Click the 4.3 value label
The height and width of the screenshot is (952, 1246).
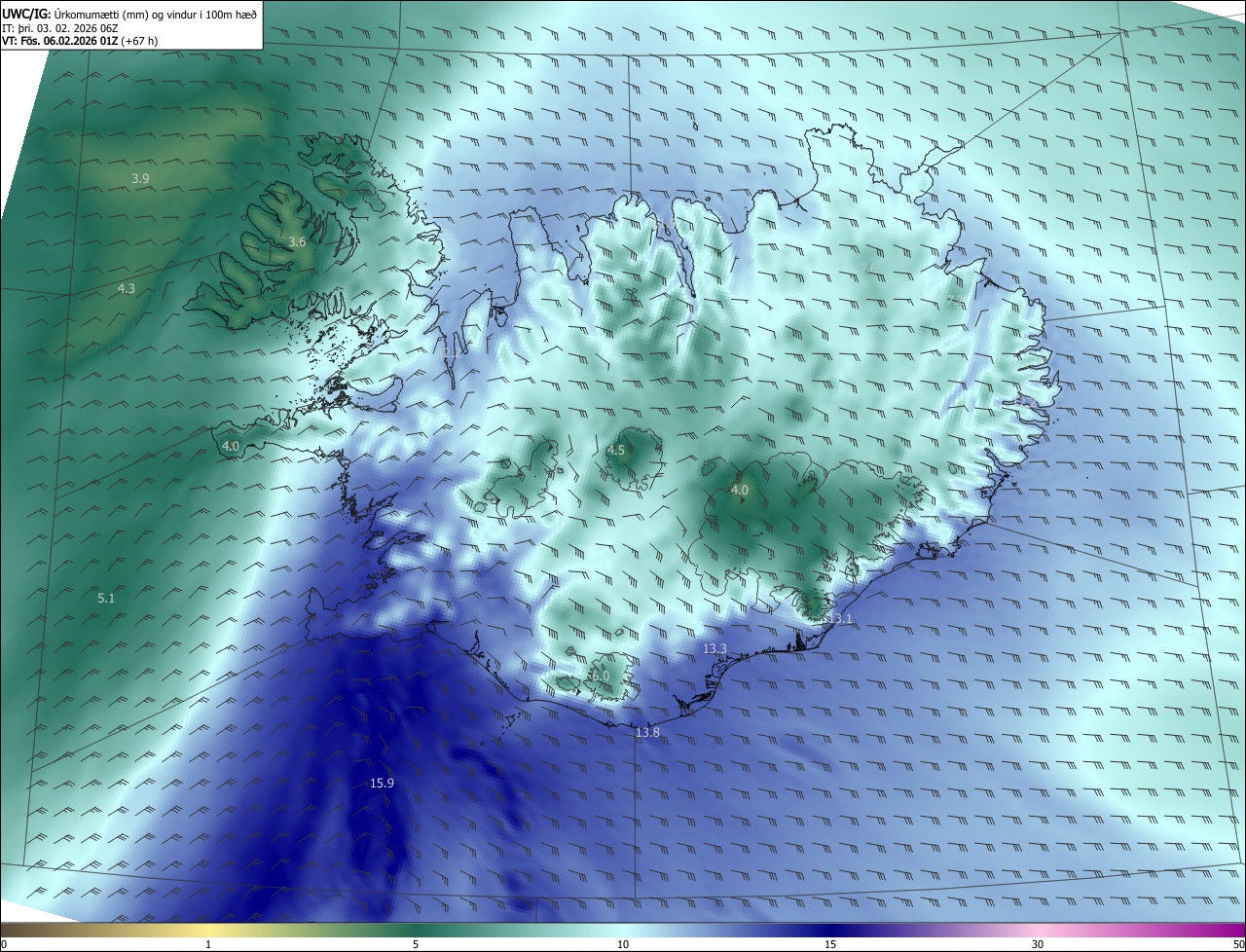tap(127, 288)
